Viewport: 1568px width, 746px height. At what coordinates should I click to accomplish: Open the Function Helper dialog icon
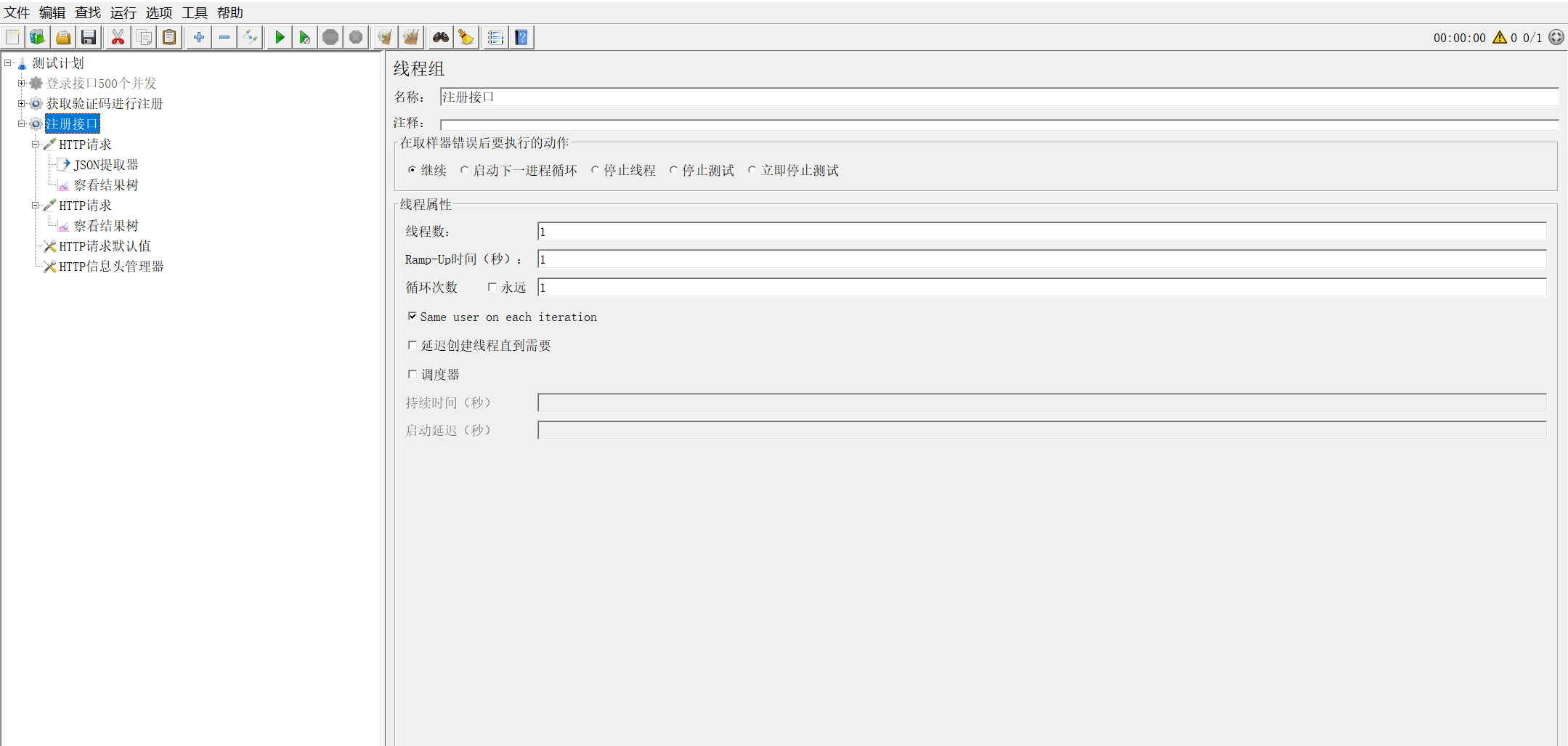[x=495, y=37]
